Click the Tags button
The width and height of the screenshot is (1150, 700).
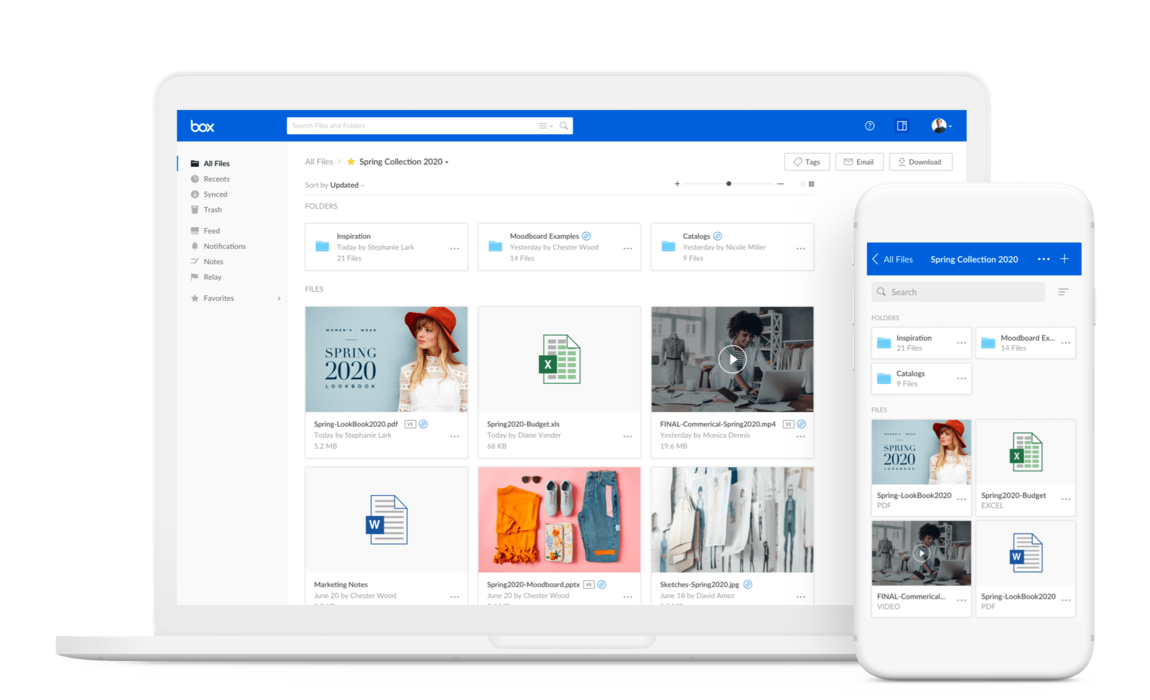tap(806, 162)
